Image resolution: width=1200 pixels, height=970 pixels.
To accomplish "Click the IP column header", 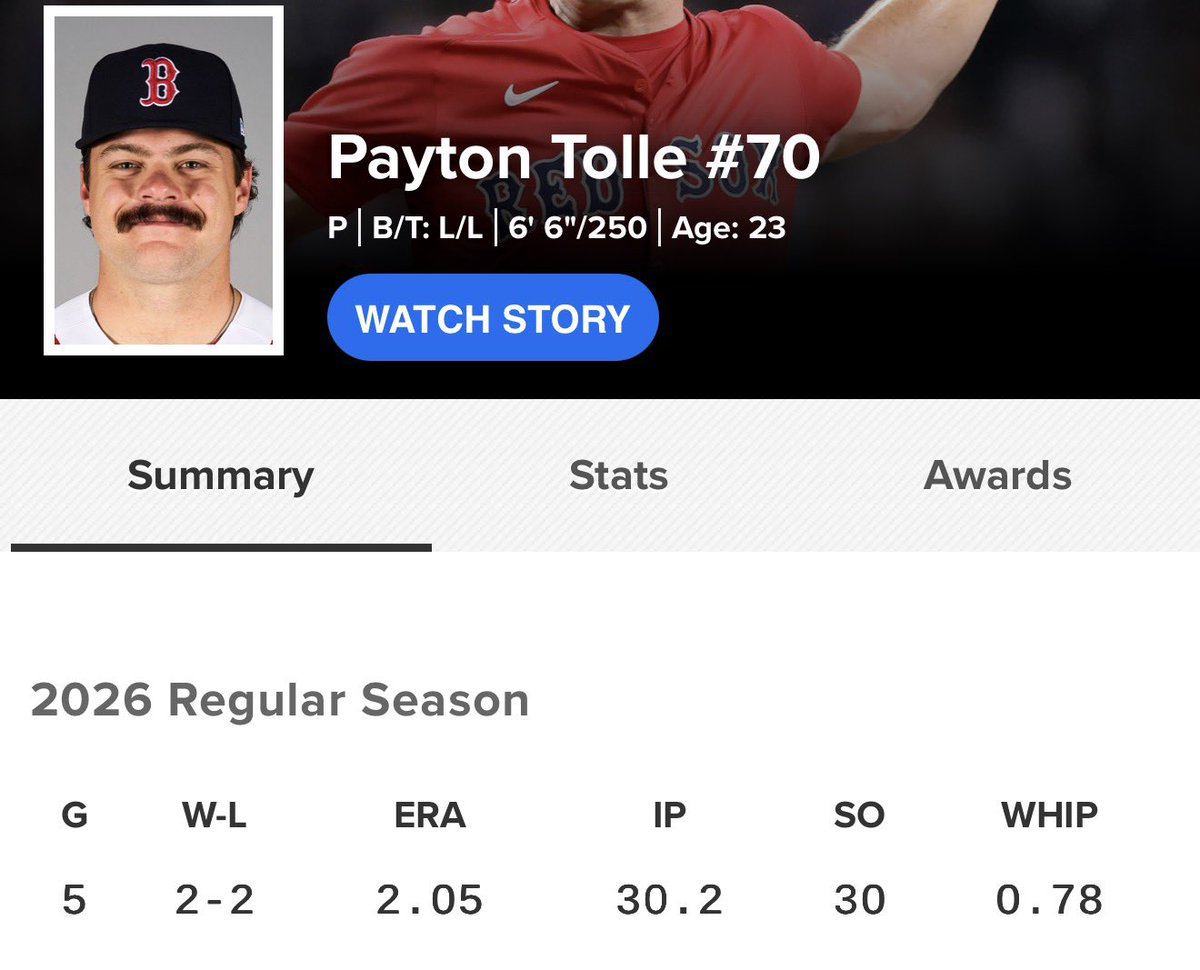I will tap(669, 816).
